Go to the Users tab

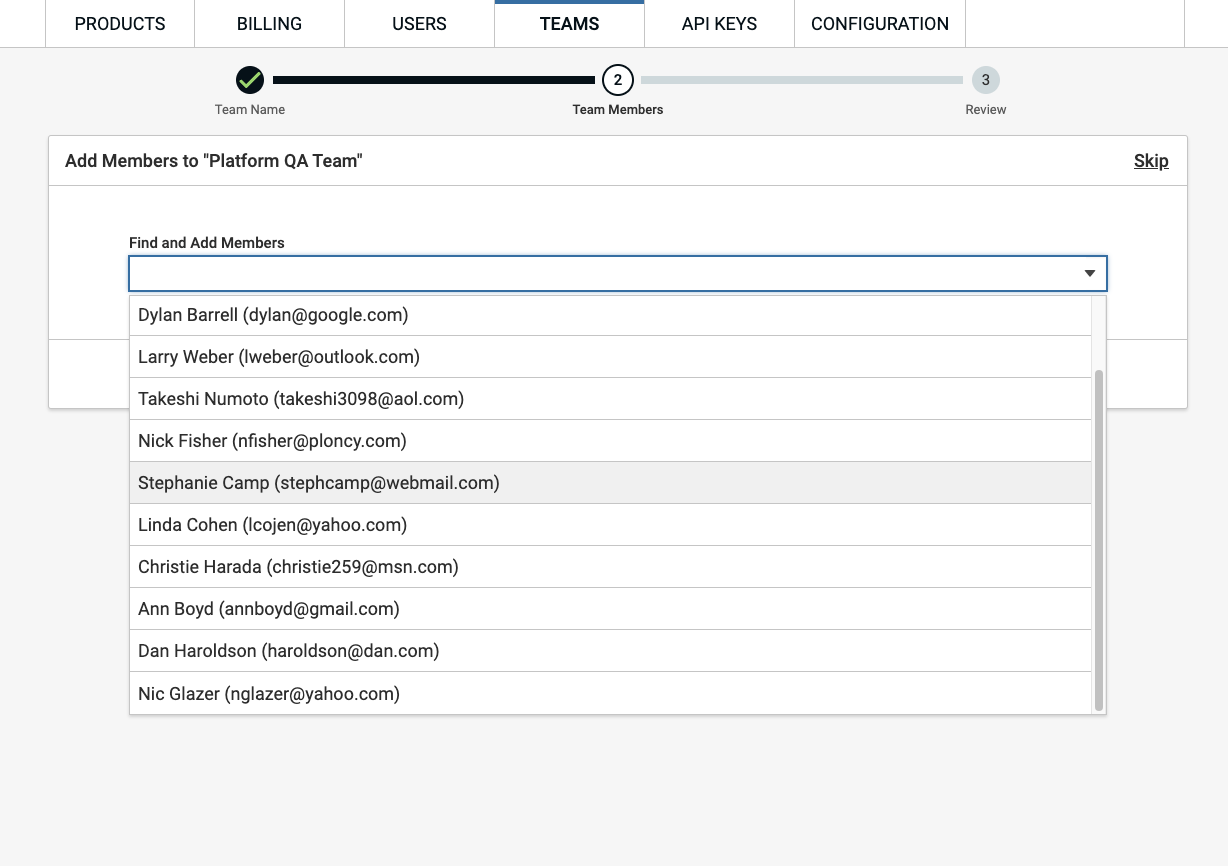419,24
